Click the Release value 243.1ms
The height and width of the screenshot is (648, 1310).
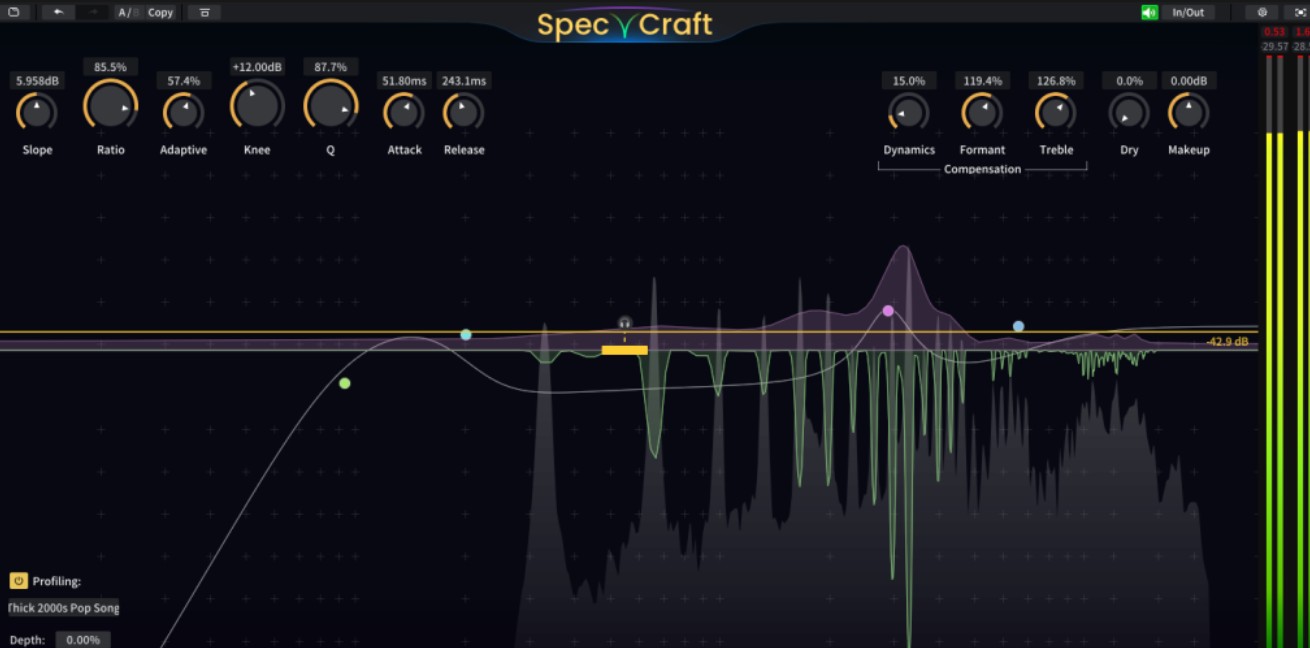click(464, 81)
